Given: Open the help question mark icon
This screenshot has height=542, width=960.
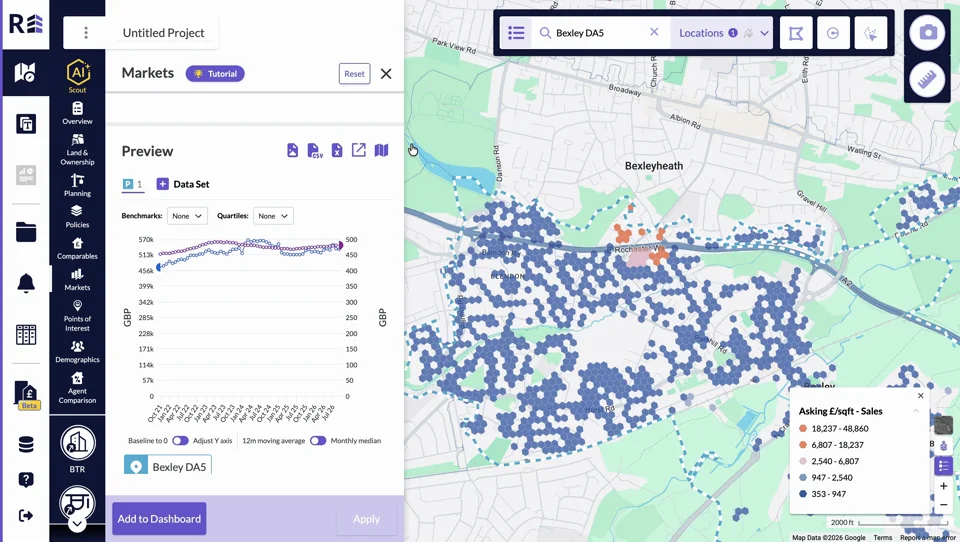Looking at the screenshot, I should coord(26,480).
